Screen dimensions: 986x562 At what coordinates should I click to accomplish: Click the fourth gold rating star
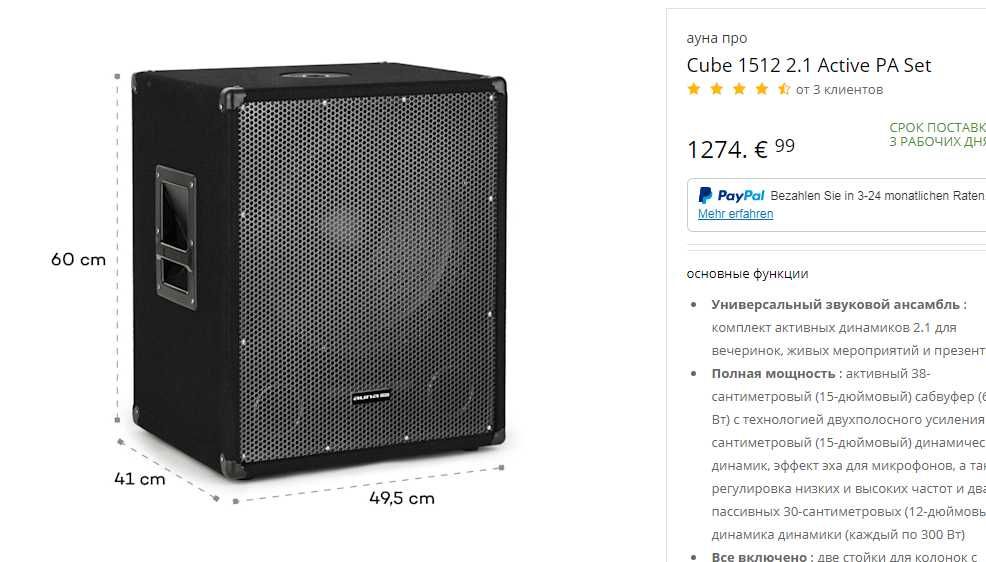(762, 89)
